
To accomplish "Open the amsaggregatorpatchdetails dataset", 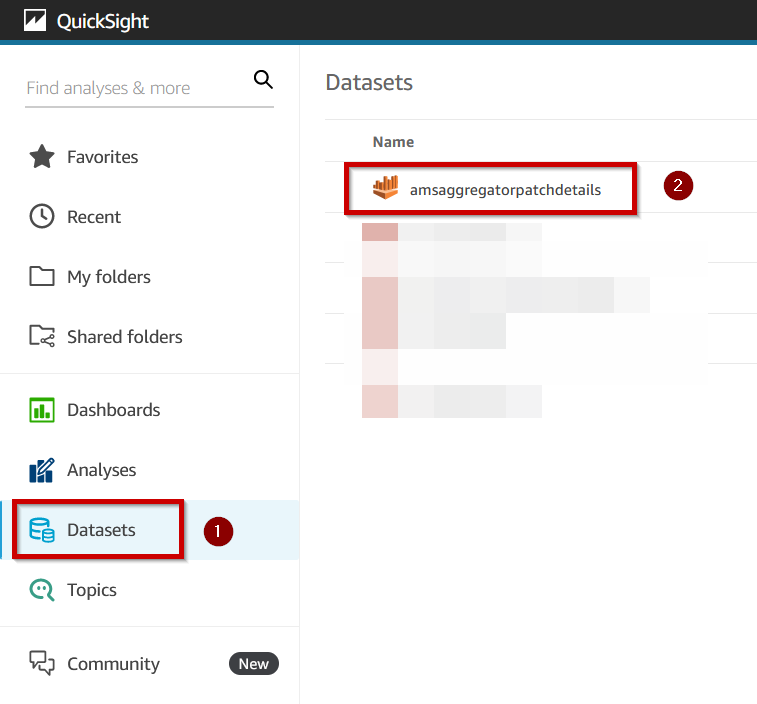I will pos(505,190).
